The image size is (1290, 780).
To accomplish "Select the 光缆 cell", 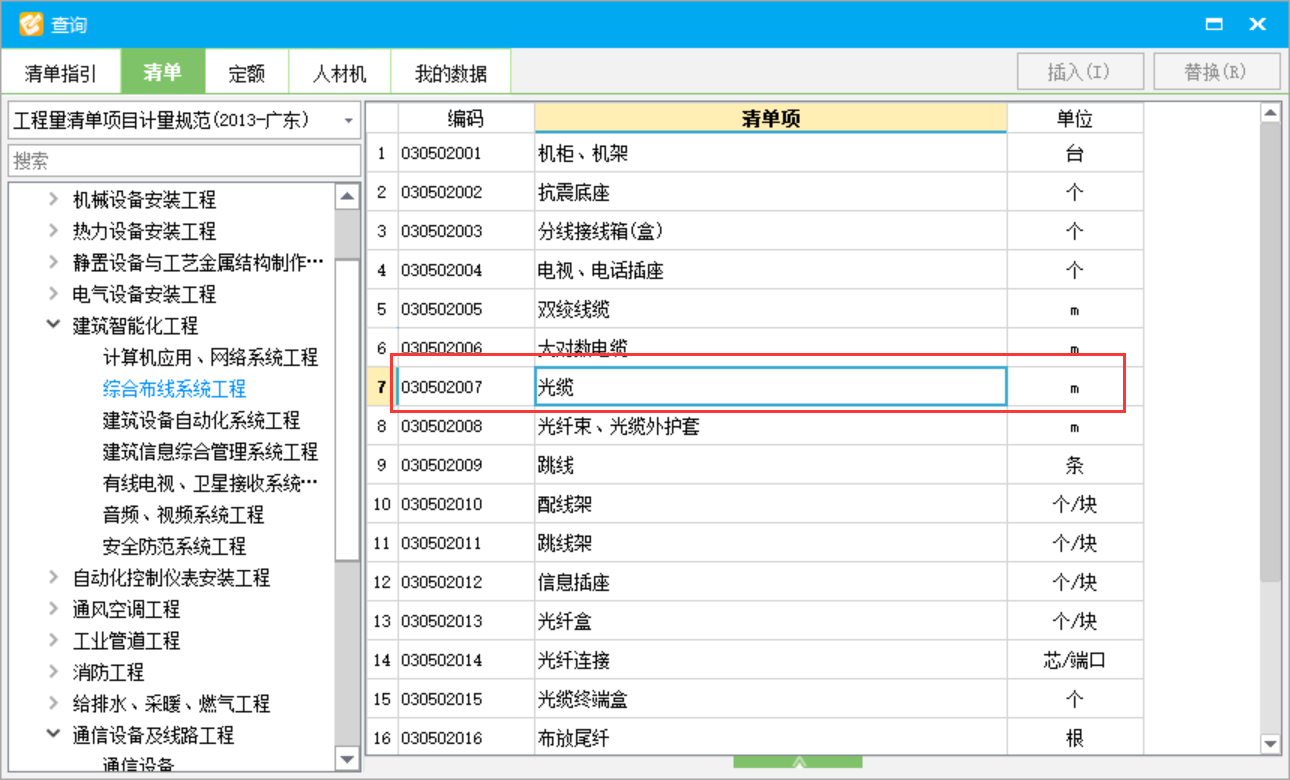I will (771, 387).
